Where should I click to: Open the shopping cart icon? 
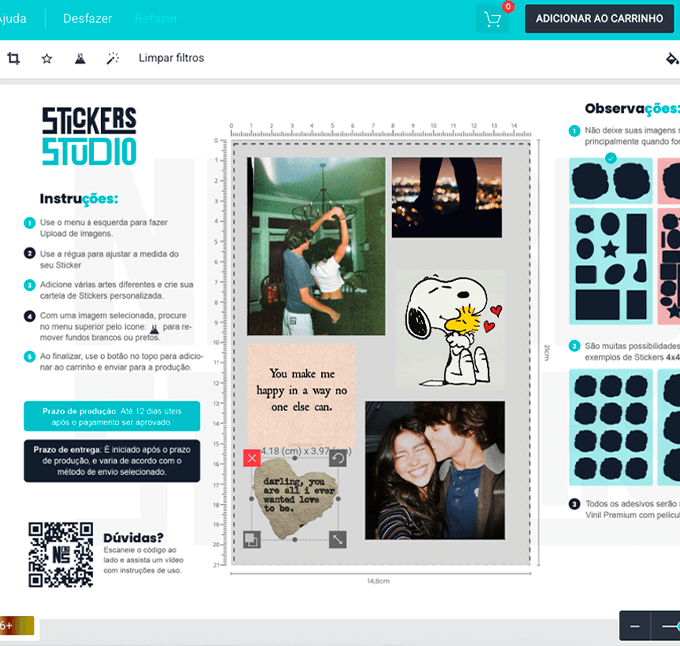[x=492, y=19]
